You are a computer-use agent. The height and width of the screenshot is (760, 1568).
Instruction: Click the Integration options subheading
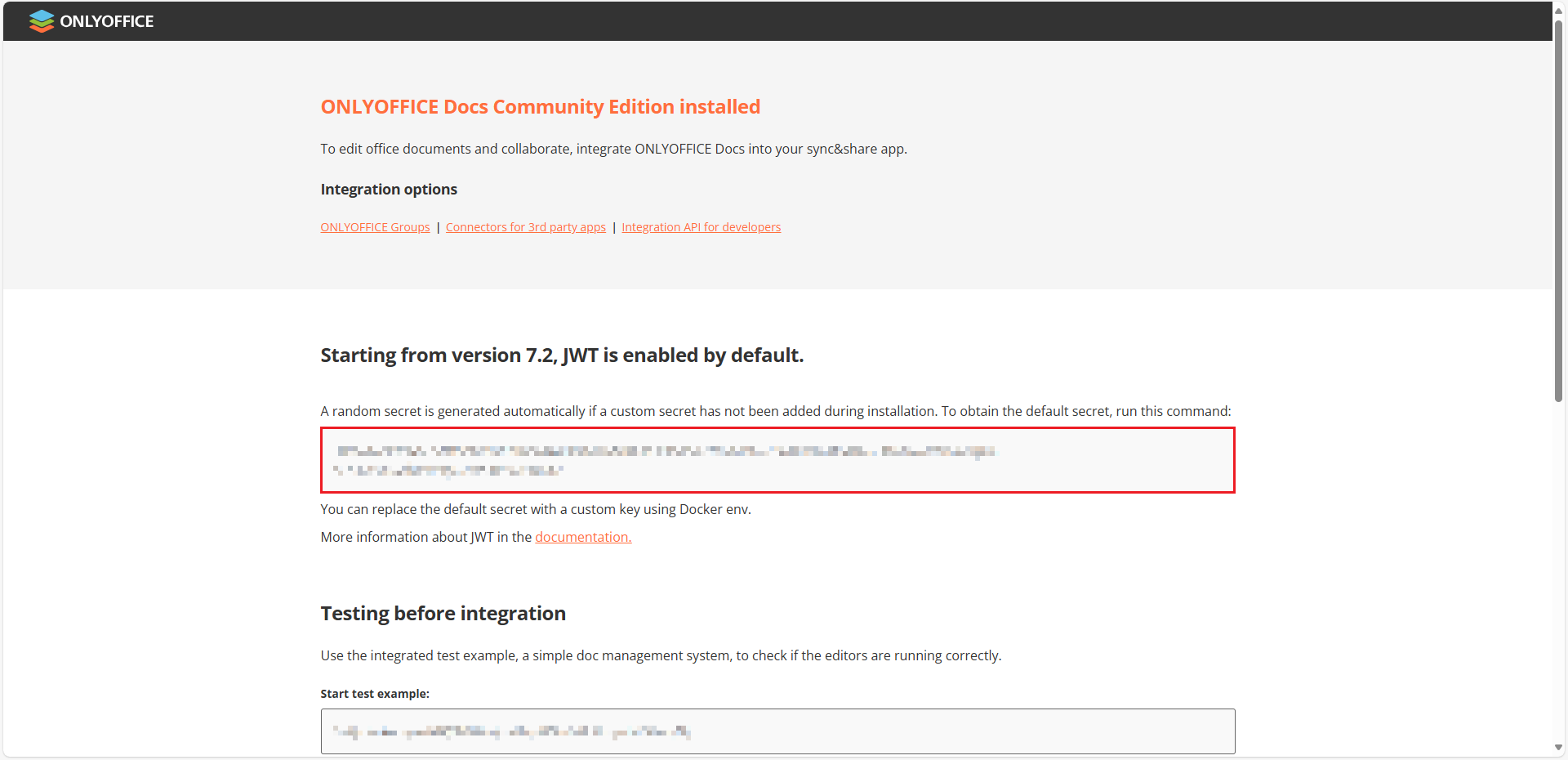pos(389,190)
